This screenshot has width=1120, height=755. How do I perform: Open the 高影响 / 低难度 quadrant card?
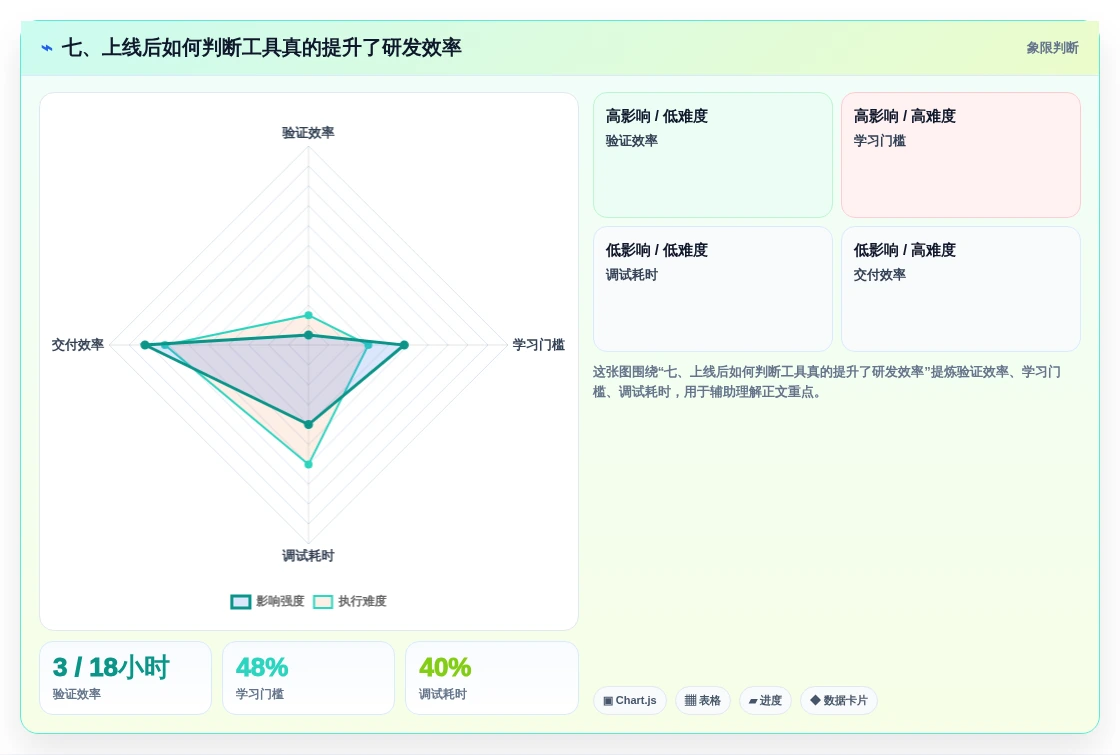point(713,155)
